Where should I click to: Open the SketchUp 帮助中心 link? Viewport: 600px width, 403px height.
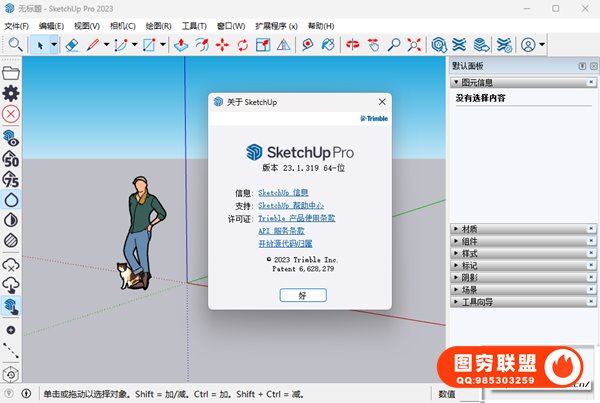click(290, 205)
